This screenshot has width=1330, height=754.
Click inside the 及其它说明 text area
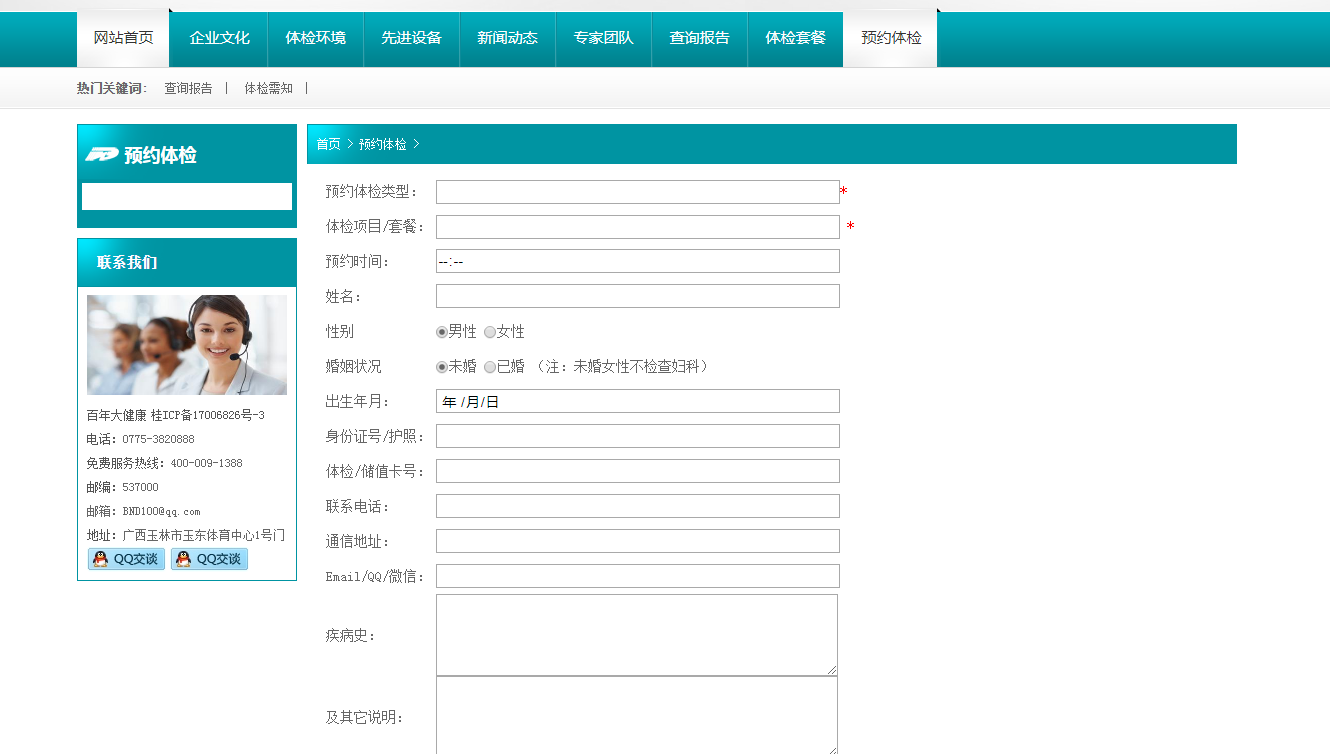pos(636,716)
